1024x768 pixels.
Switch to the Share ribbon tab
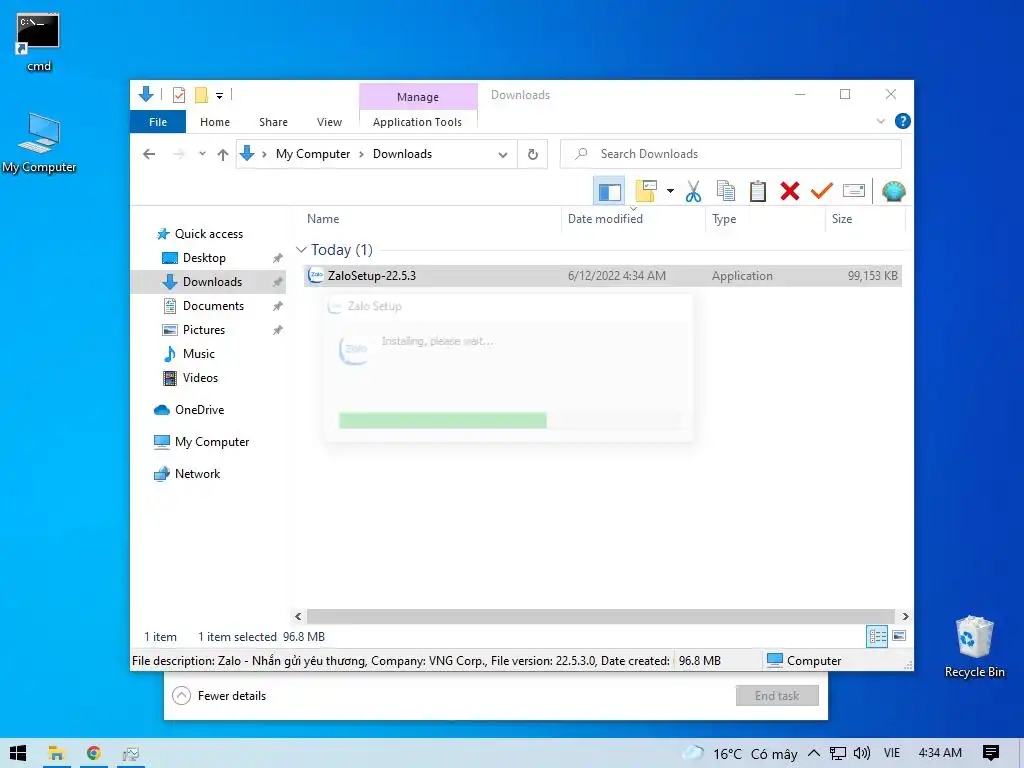[x=273, y=122]
